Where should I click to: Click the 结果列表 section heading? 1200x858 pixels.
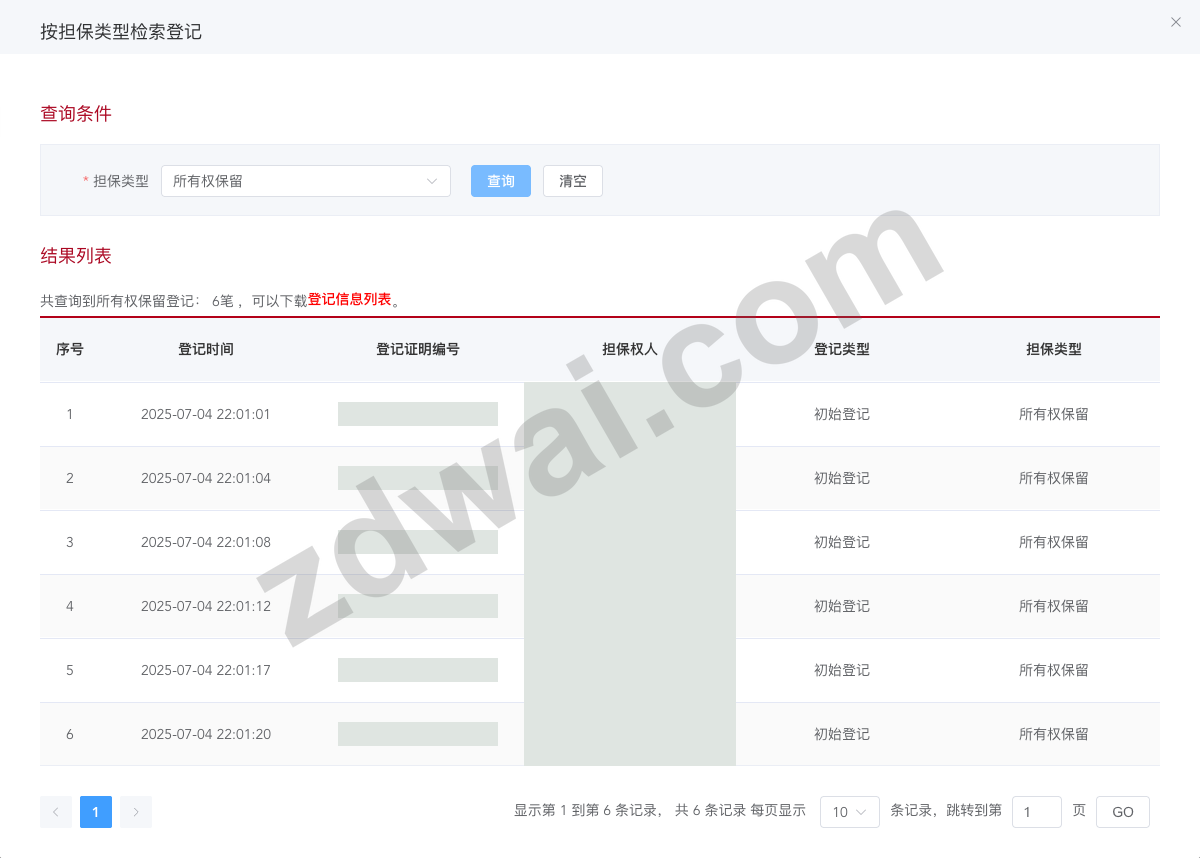[x=76, y=255]
